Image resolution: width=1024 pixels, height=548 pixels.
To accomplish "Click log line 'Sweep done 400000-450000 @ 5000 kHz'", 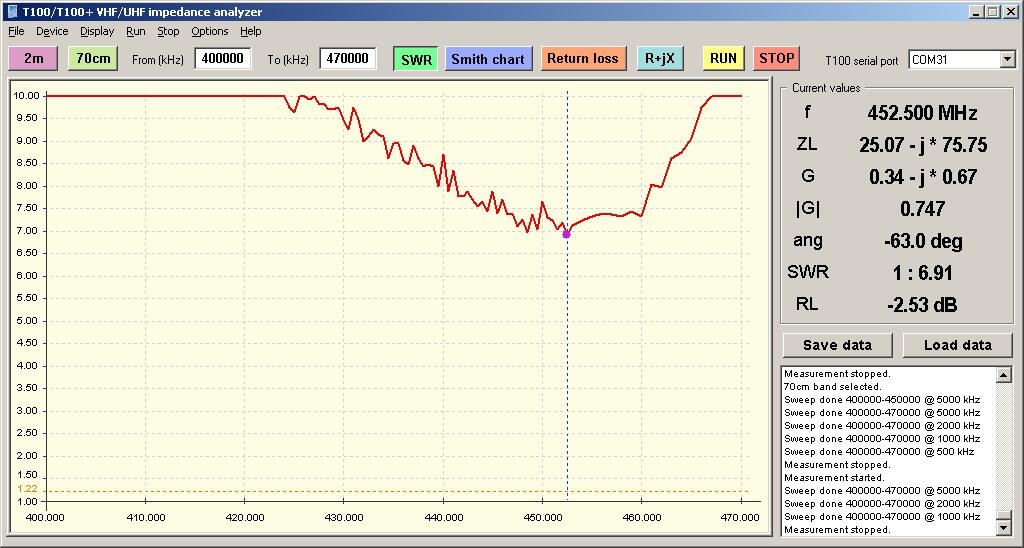I will [882, 400].
